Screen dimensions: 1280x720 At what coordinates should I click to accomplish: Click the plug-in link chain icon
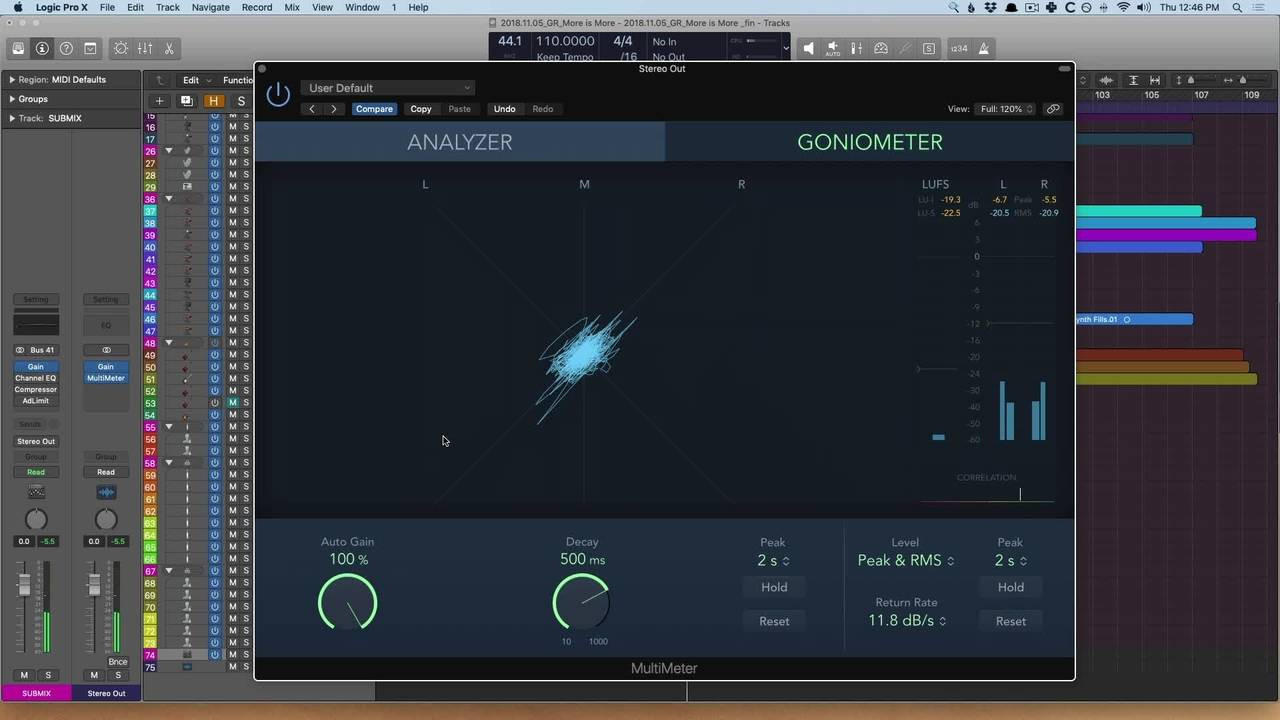click(x=1053, y=109)
